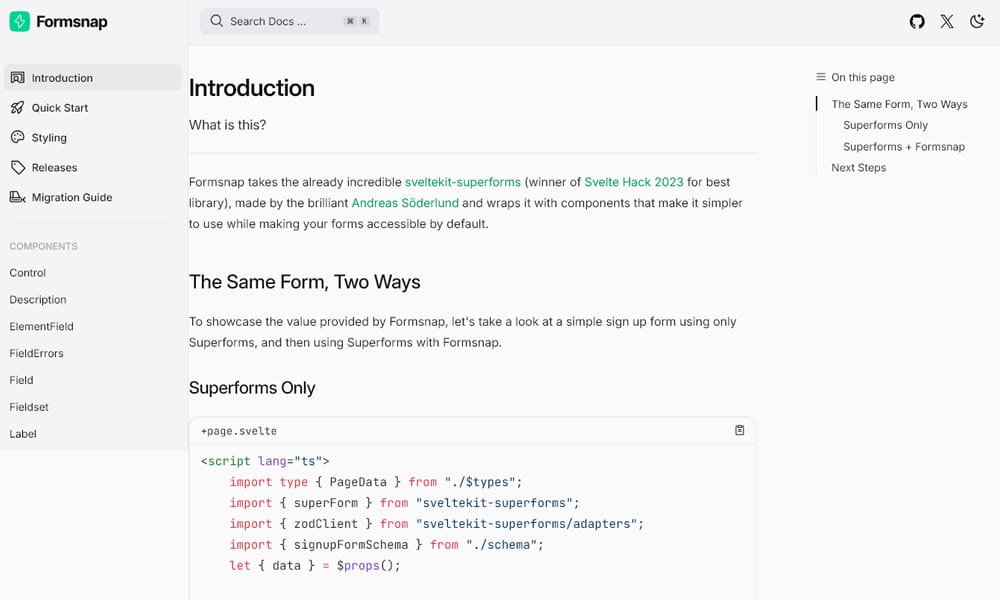
Task: Follow the Andreas Söderlund link
Action: click(x=405, y=203)
